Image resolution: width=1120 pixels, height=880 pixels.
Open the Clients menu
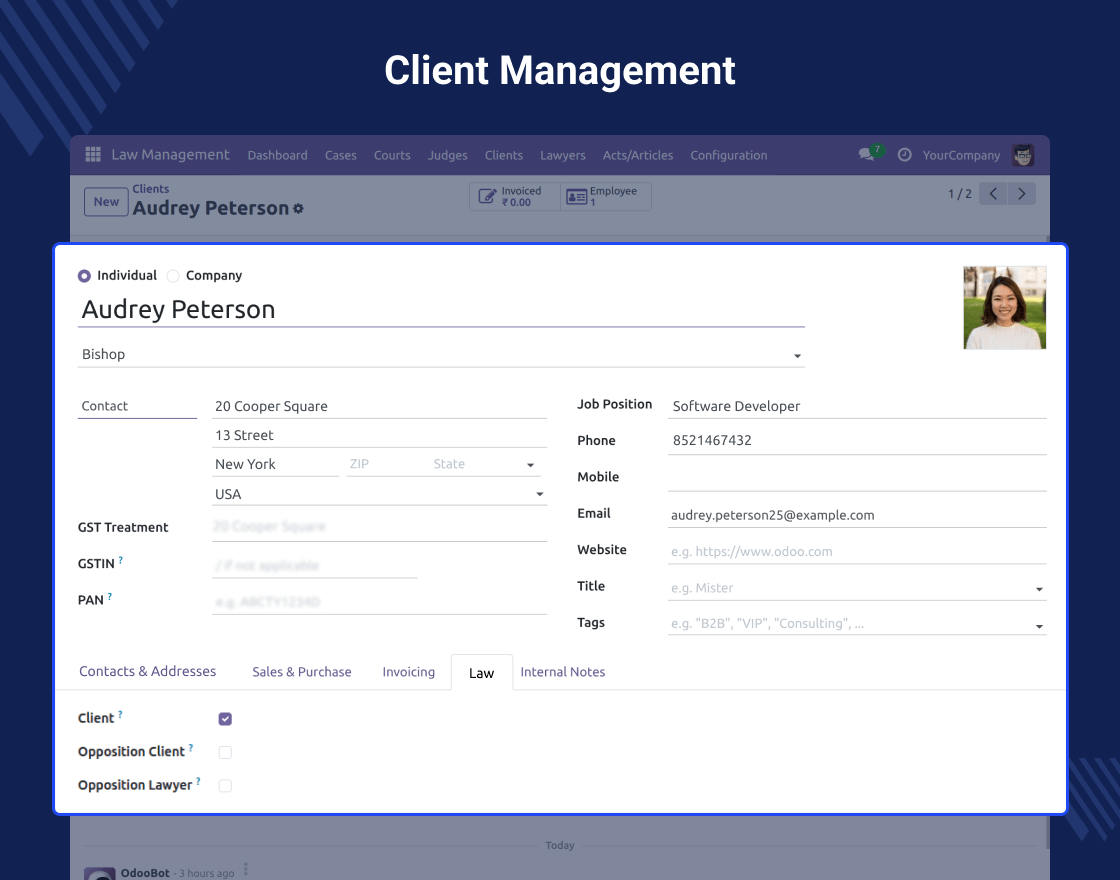pos(504,155)
